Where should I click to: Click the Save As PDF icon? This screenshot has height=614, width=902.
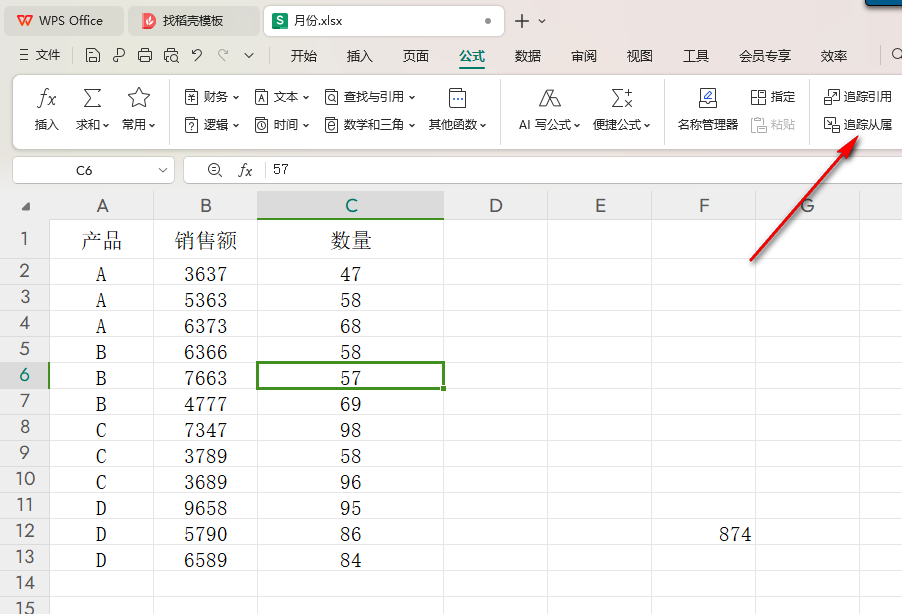119,55
